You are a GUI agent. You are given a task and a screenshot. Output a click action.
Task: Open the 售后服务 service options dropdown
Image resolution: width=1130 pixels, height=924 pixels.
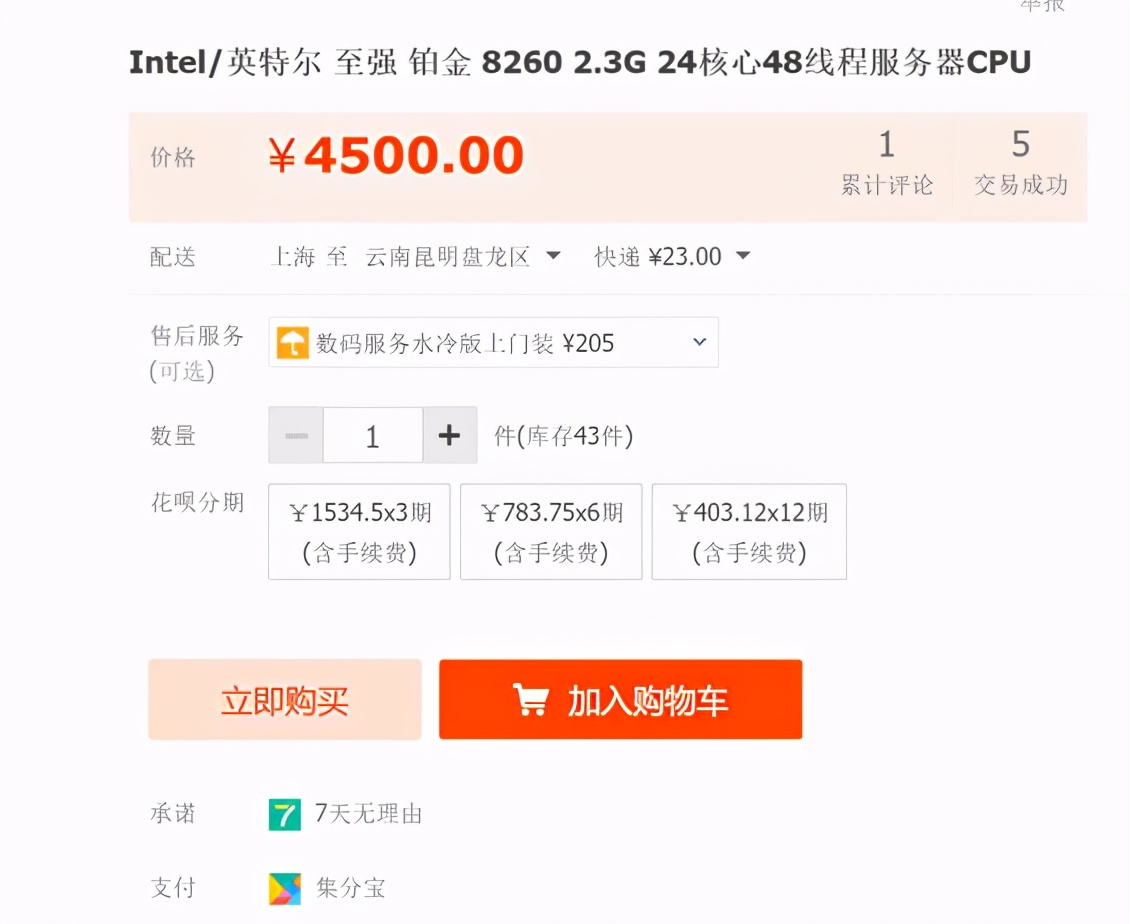700,341
